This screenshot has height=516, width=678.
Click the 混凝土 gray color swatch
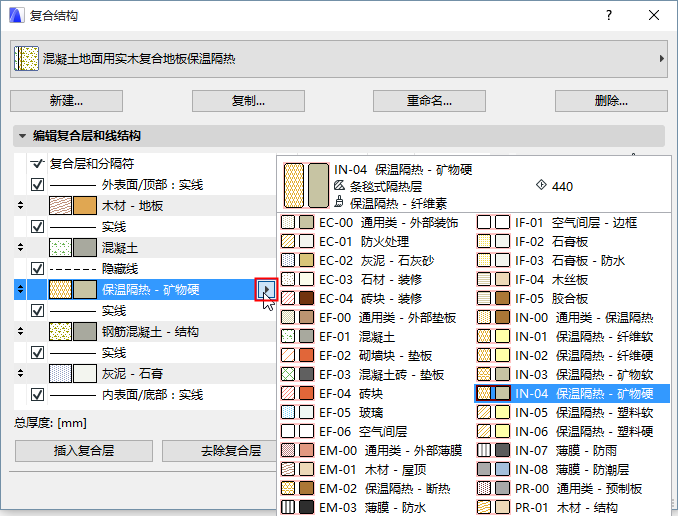click(x=85, y=247)
